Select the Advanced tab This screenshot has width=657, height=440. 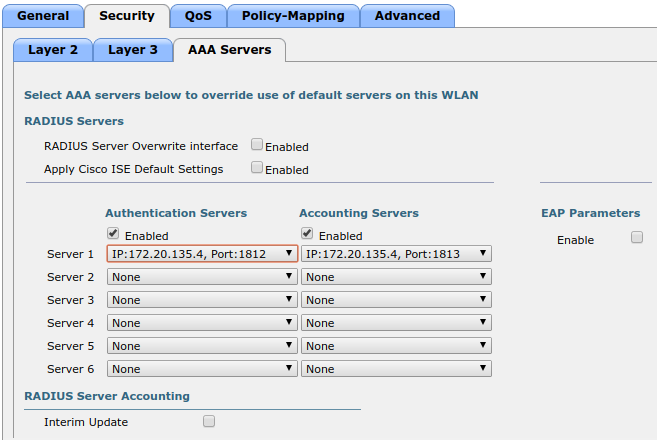click(407, 16)
